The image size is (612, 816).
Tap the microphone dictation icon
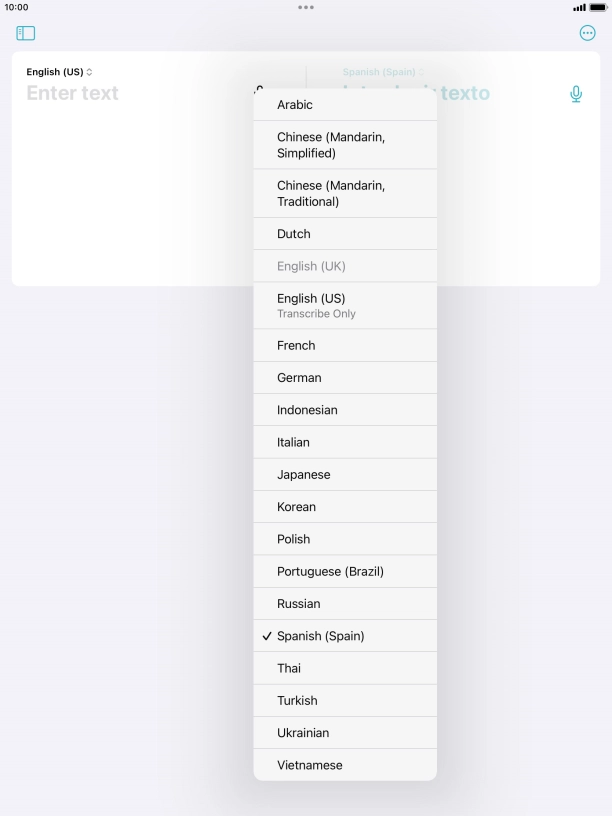(x=576, y=94)
